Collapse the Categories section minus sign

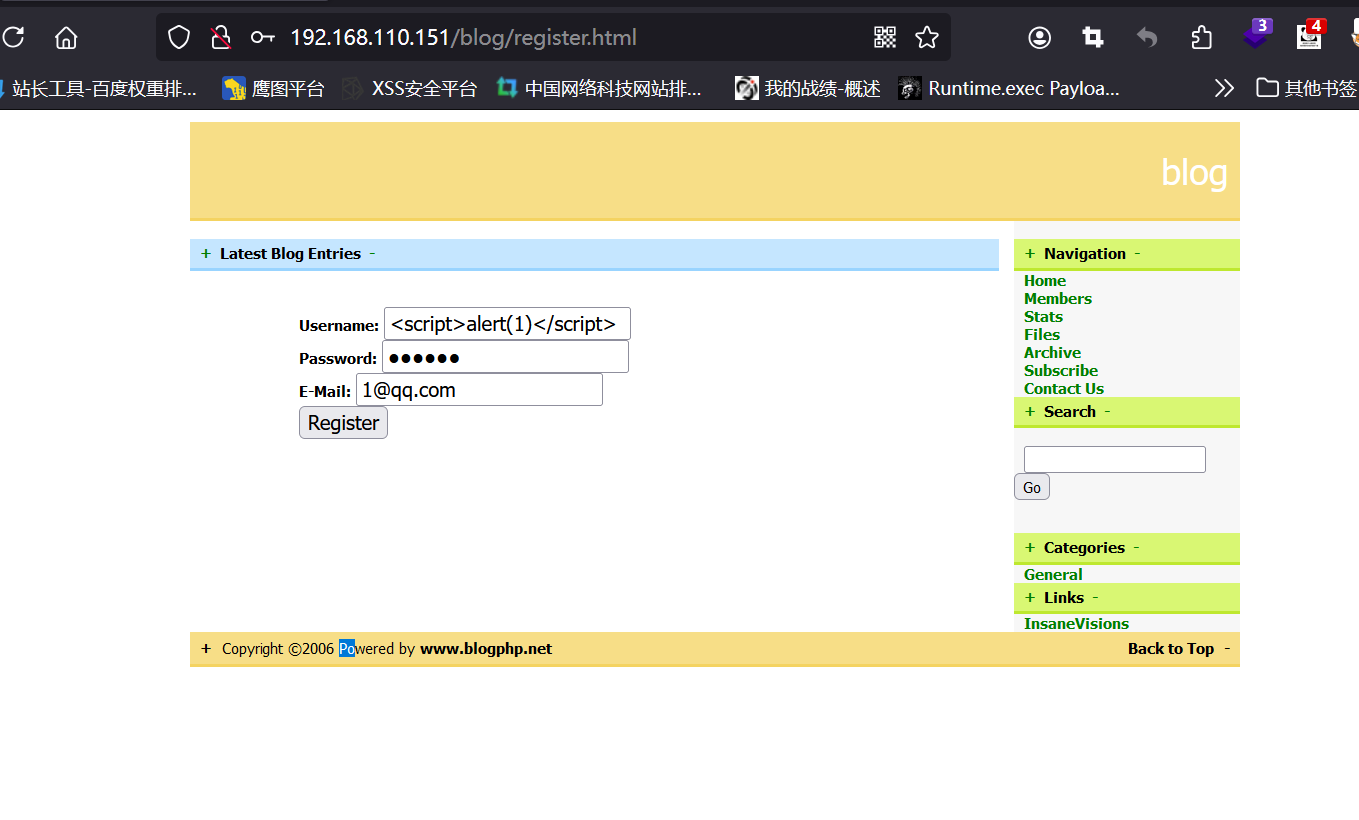[x=1136, y=548]
